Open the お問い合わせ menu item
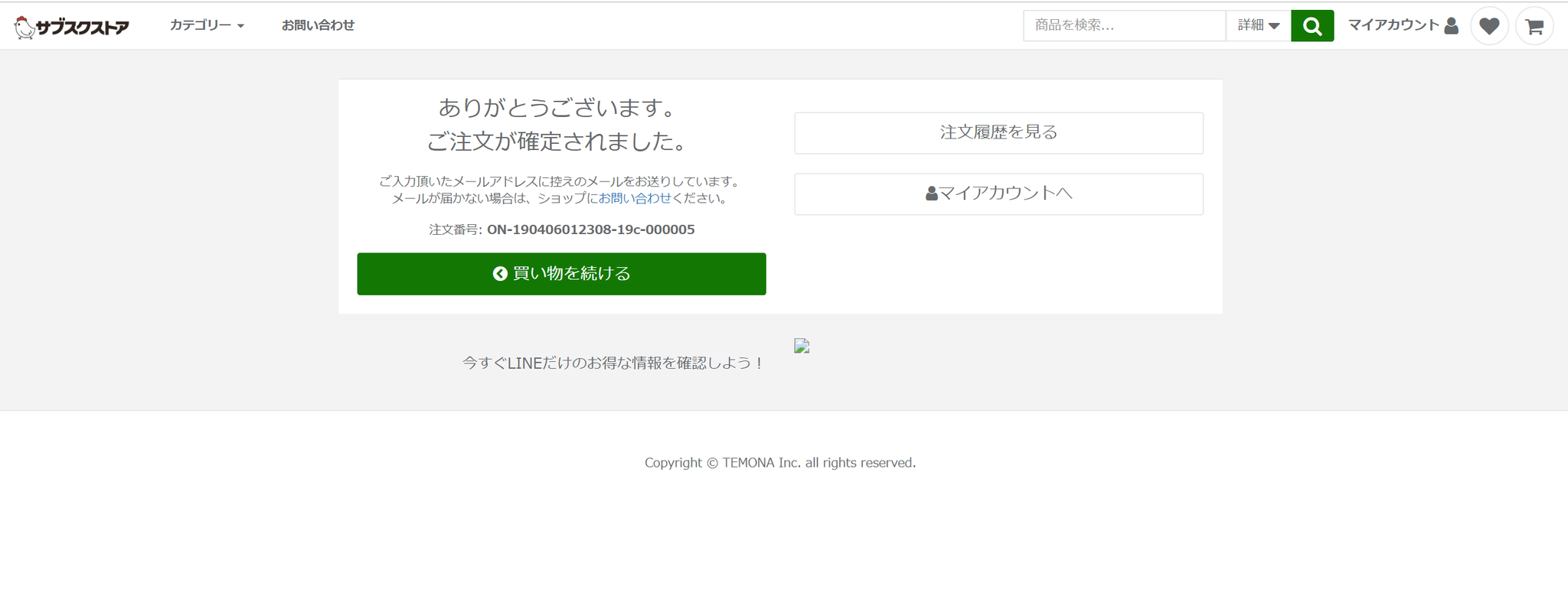Image resolution: width=1568 pixels, height=596 pixels. pos(318,25)
